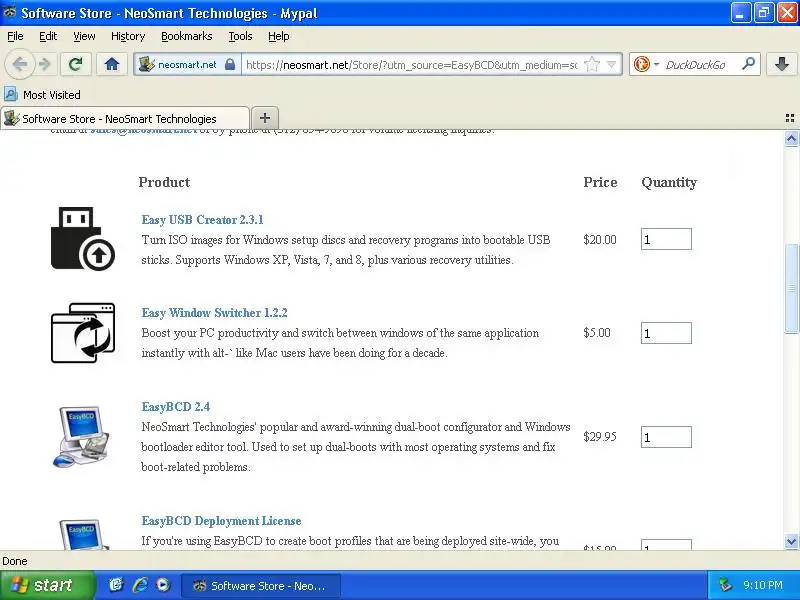Bookmark page with the star icon
This screenshot has width=800, height=600.
592,65
